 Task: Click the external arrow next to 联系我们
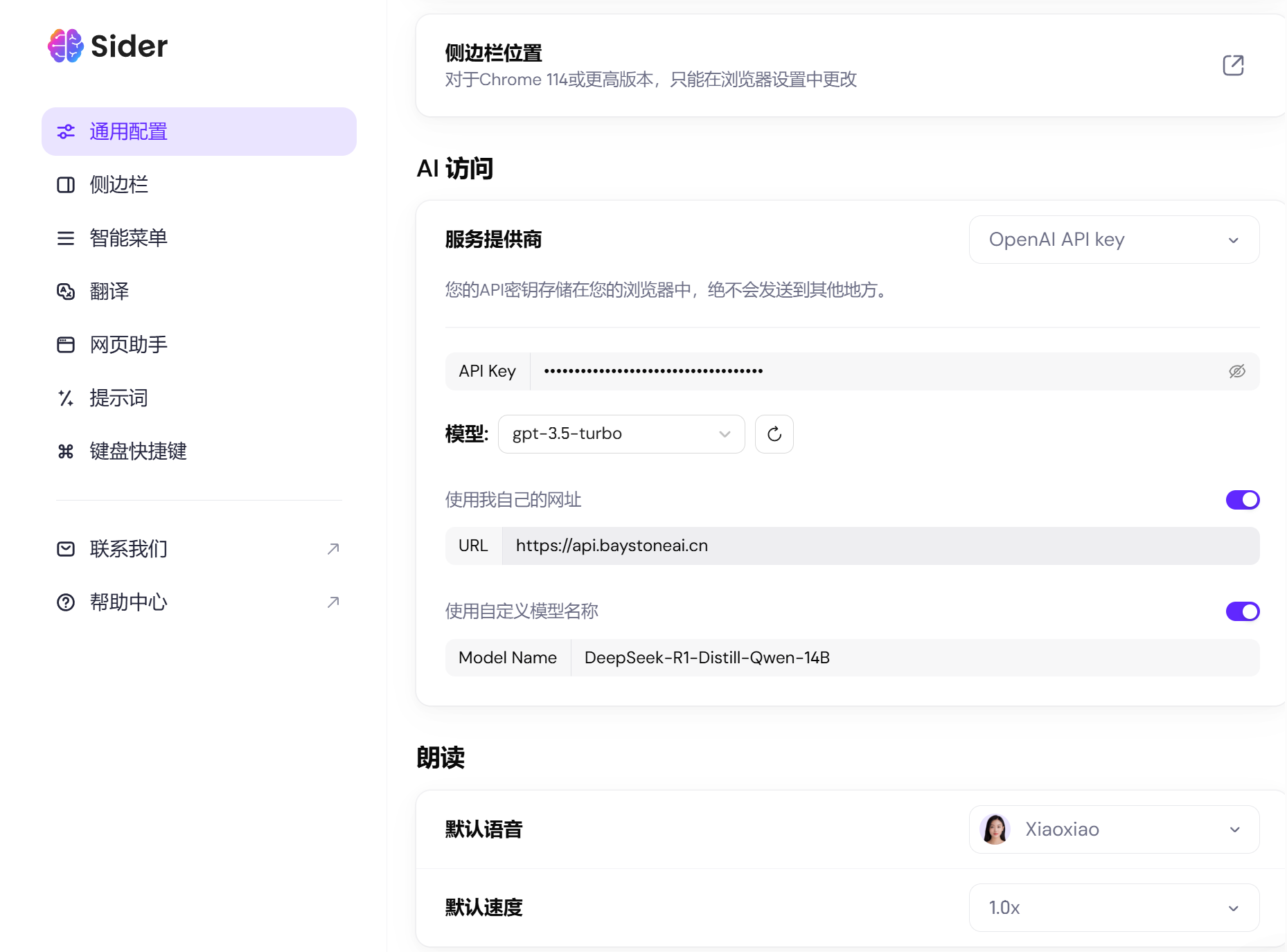pos(333,549)
